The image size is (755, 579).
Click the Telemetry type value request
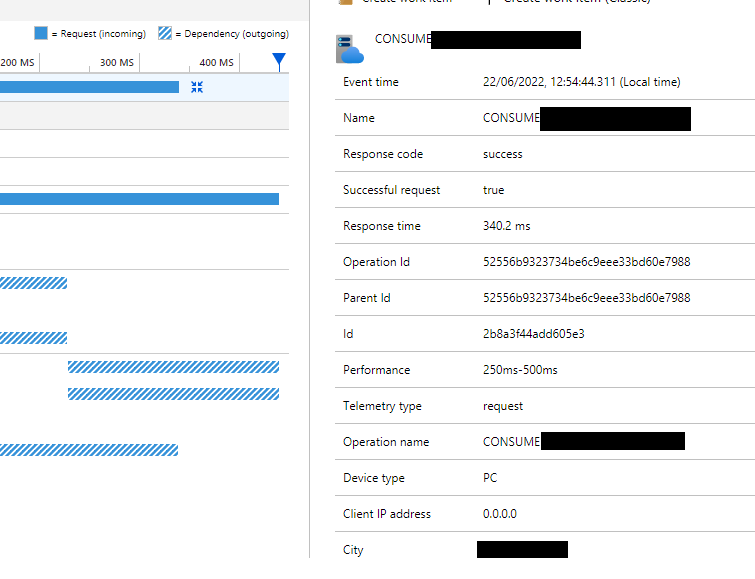[503, 406]
